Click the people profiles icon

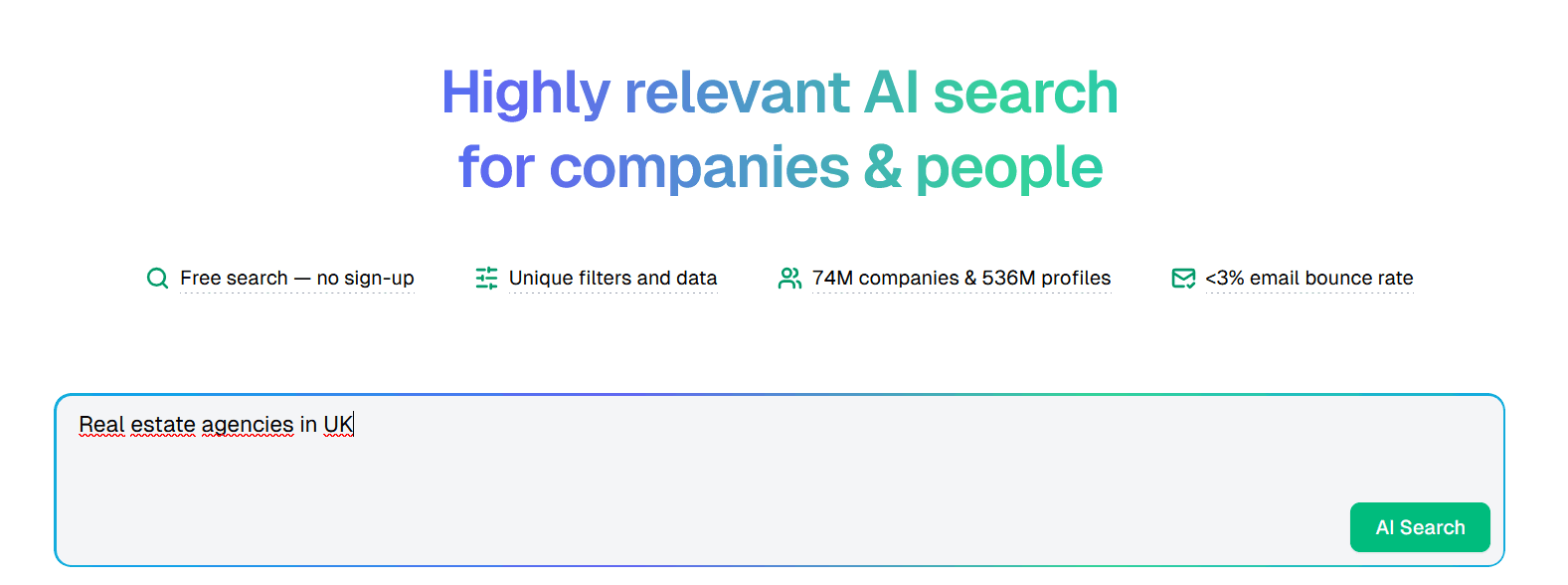pyautogui.click(x=789, y=279)
